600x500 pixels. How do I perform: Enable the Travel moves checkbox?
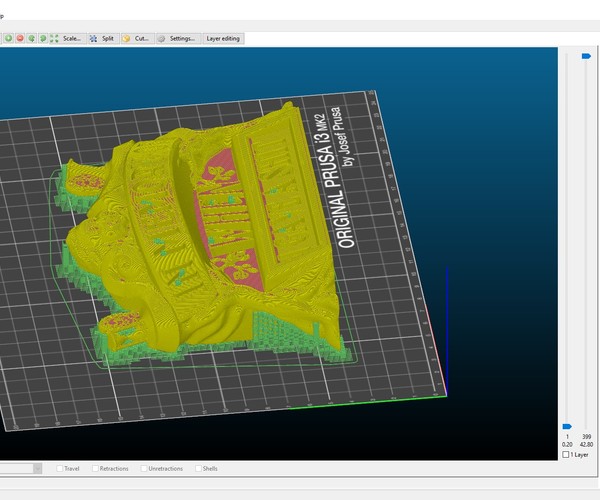tap(61, 468)
